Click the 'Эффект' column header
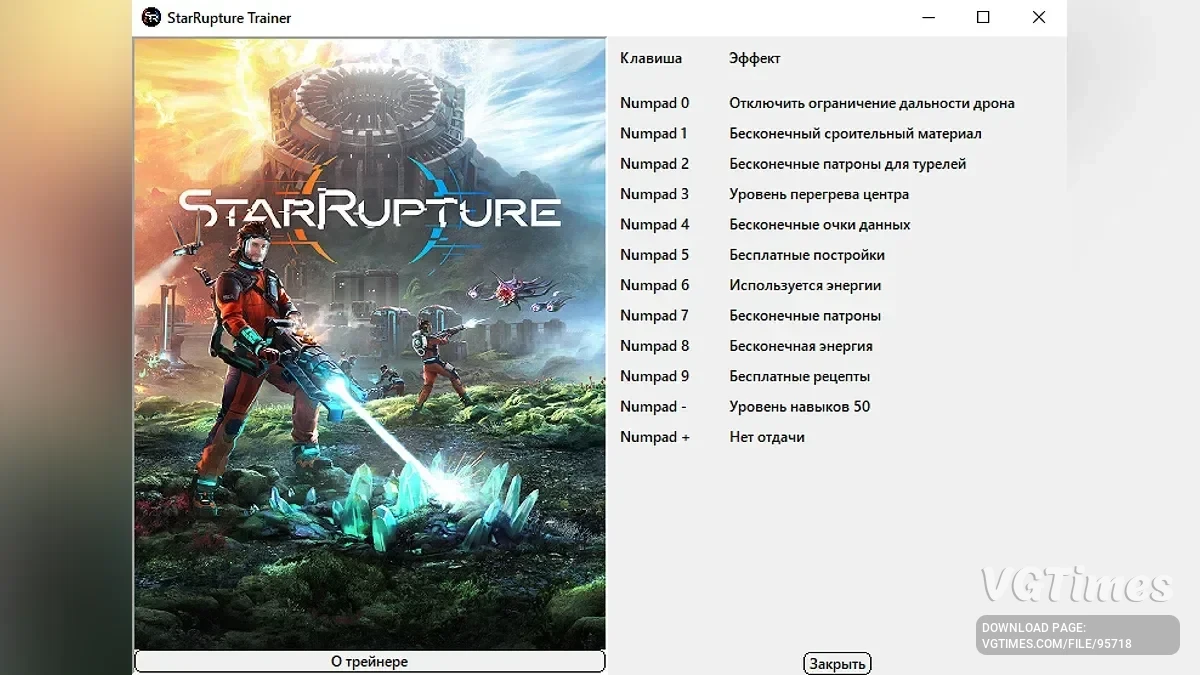 point(755,58)
